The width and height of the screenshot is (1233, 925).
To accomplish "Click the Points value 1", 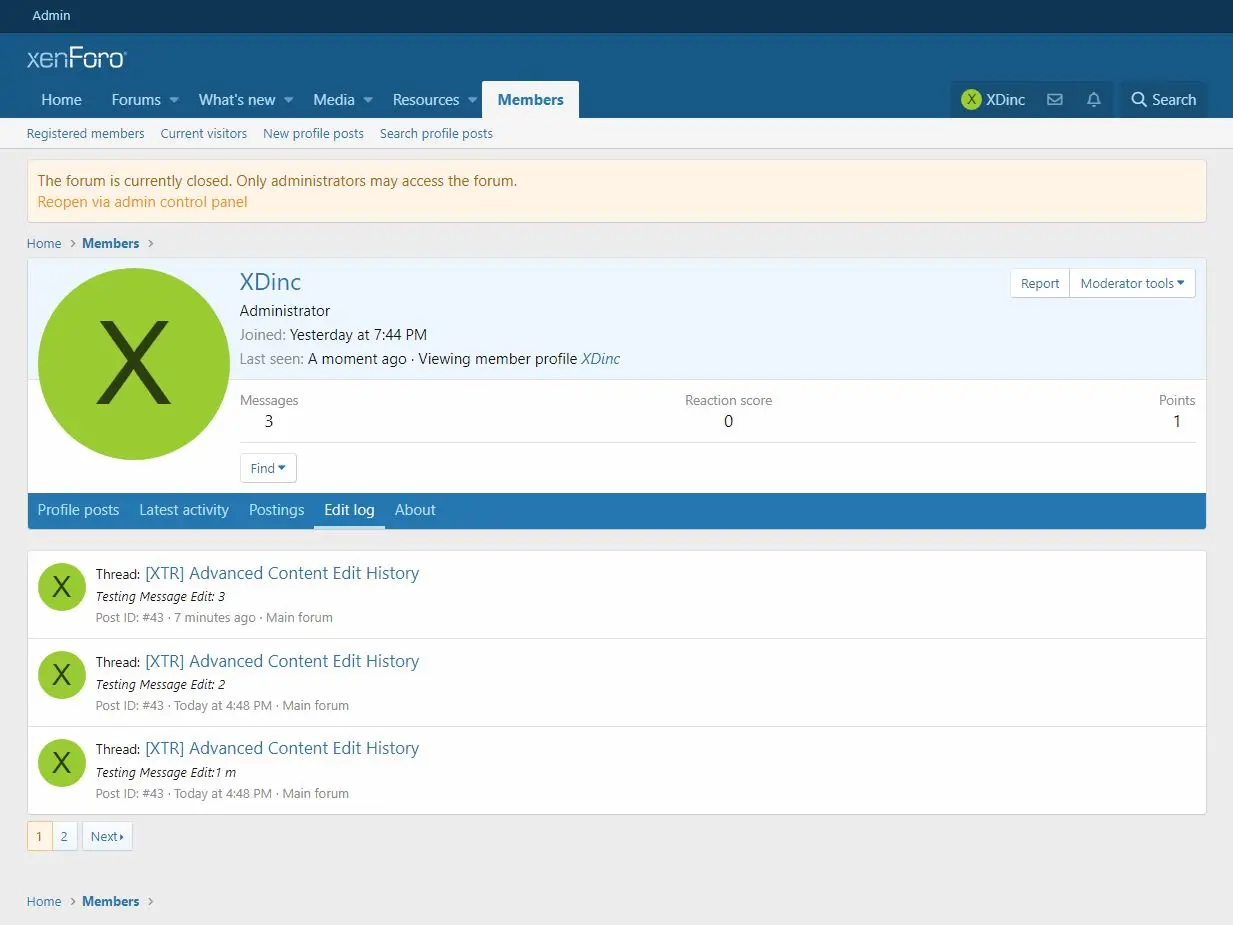I will coord(1177,421).
